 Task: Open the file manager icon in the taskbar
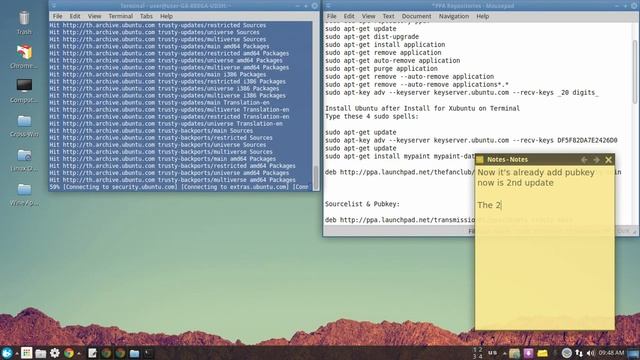click(40, 353)
